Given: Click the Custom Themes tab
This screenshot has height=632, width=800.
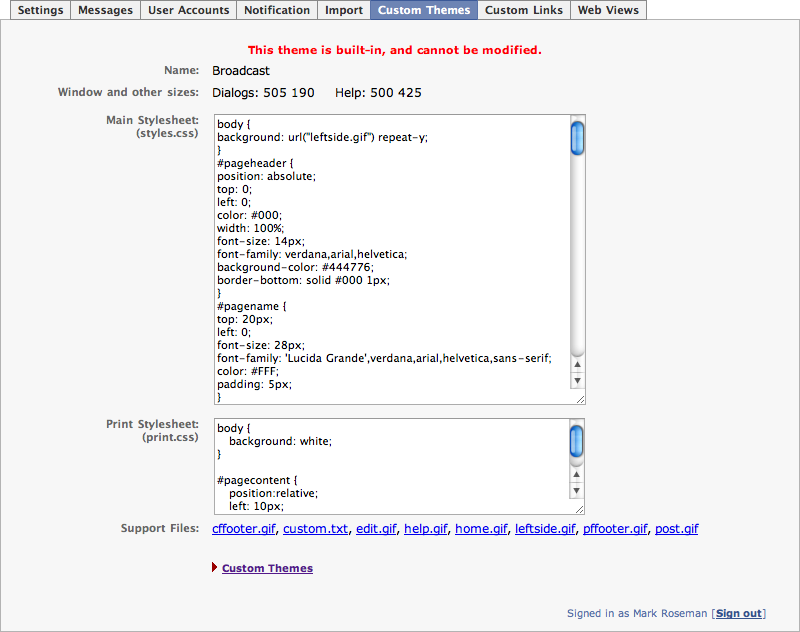Looking at the screenshot, I should [x=424, y=10].
